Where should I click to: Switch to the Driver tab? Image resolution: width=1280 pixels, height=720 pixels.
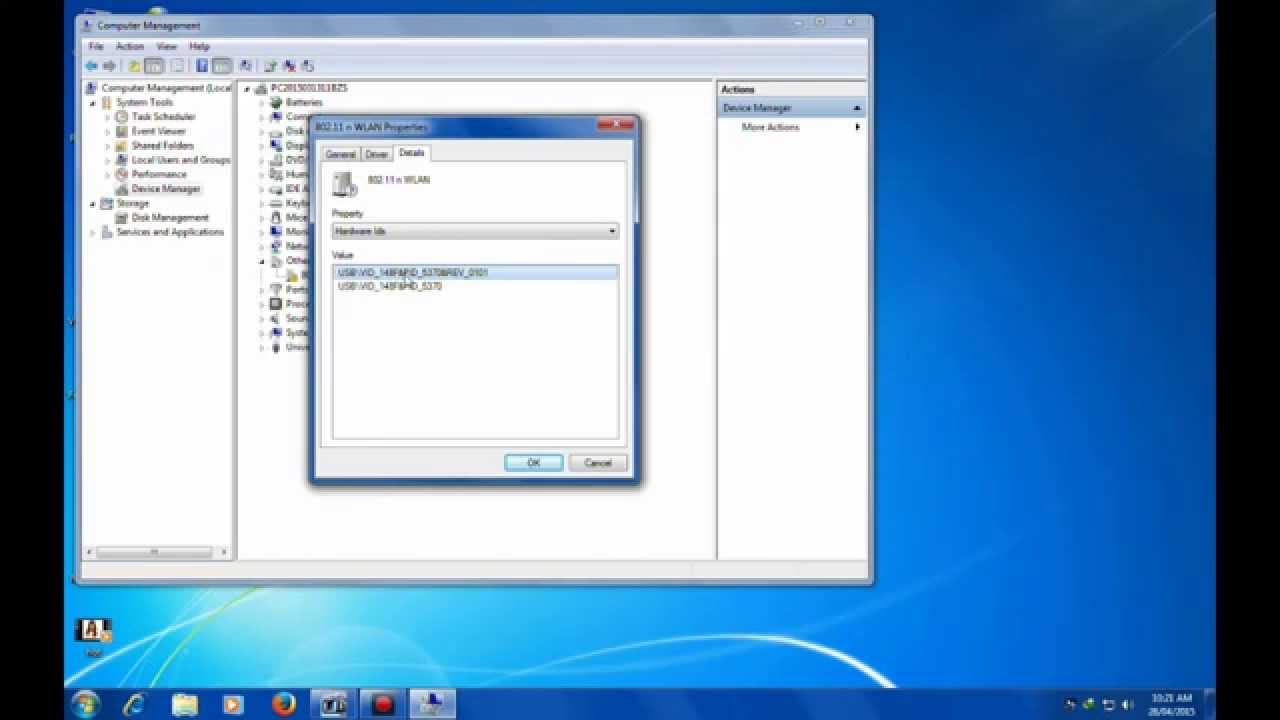pyautogui.click(x=376, y=154)
